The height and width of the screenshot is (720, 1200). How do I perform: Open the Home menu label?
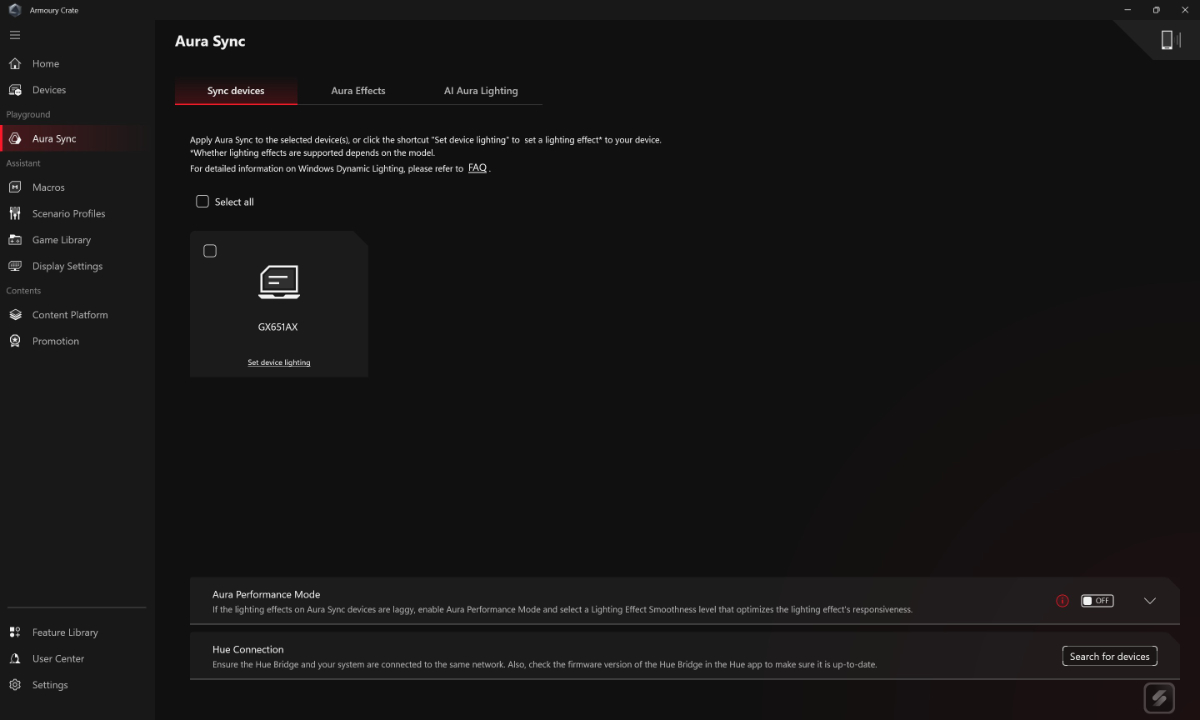[x=46, y=64]
